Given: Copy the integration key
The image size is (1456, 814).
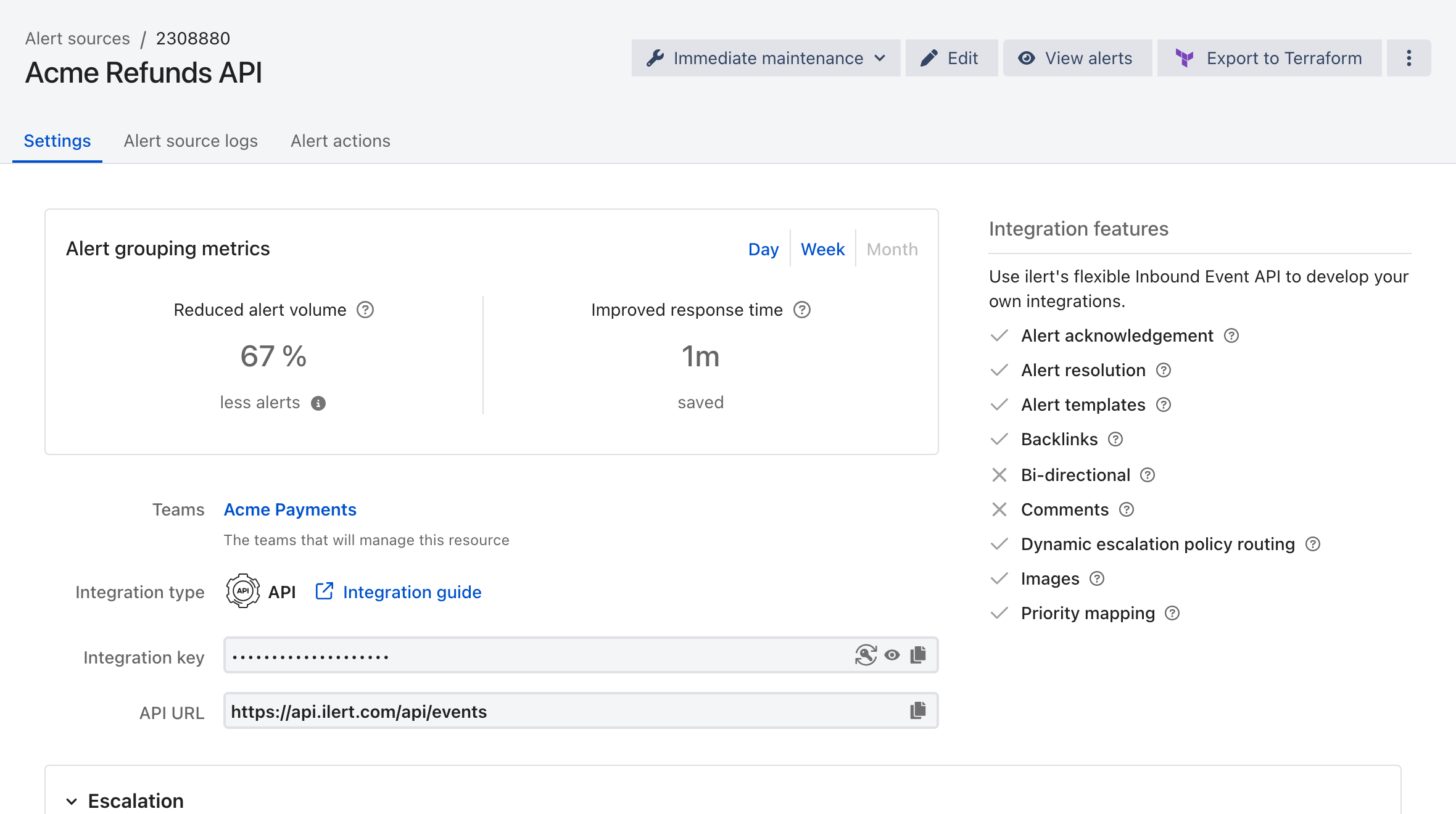Looking at the screenshot, I should [x=918, y=655].
